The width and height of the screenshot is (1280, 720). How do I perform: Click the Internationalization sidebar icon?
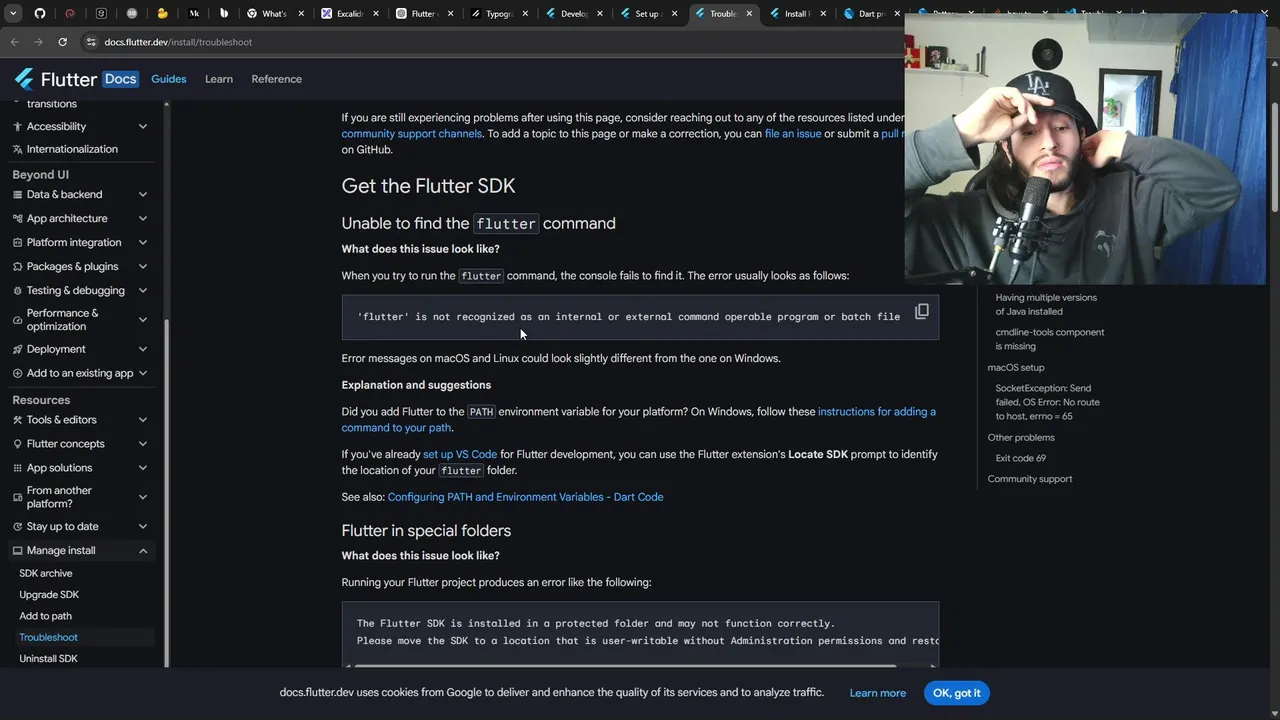[x=17, y=149]
